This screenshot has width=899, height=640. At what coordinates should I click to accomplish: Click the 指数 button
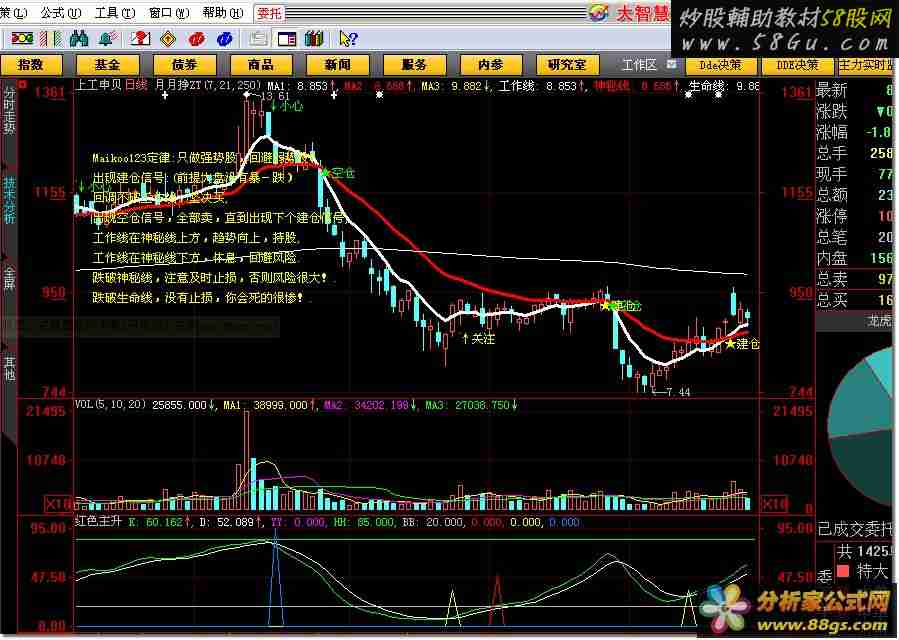coord(31,65)
